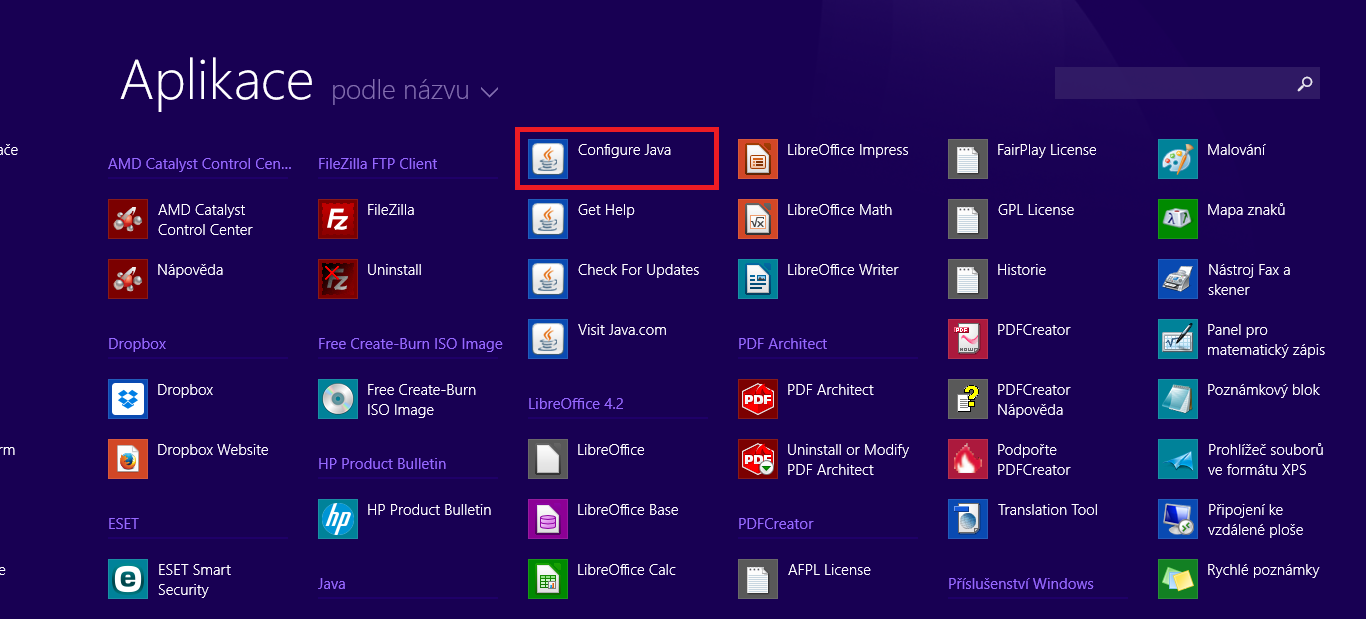Launch the AMD Nápověda help icon
Image resolution: width=1366 pixels, height=619 pixels.
coord(128,279)
